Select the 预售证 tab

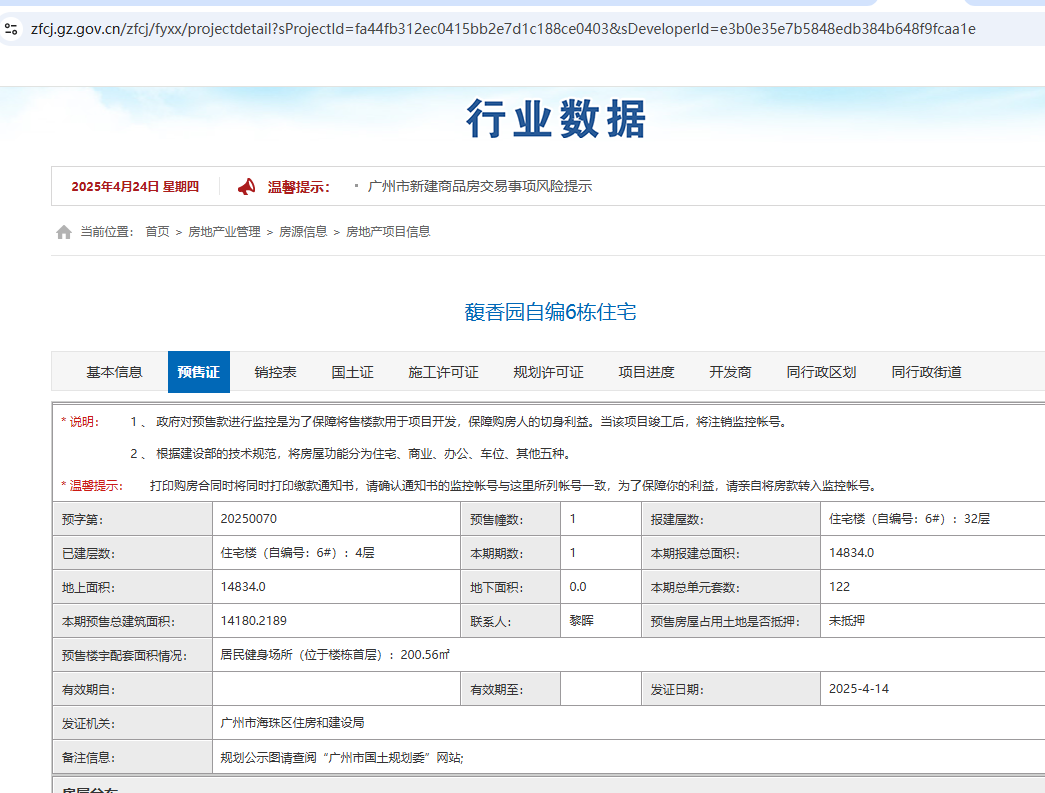click(198, 372)
